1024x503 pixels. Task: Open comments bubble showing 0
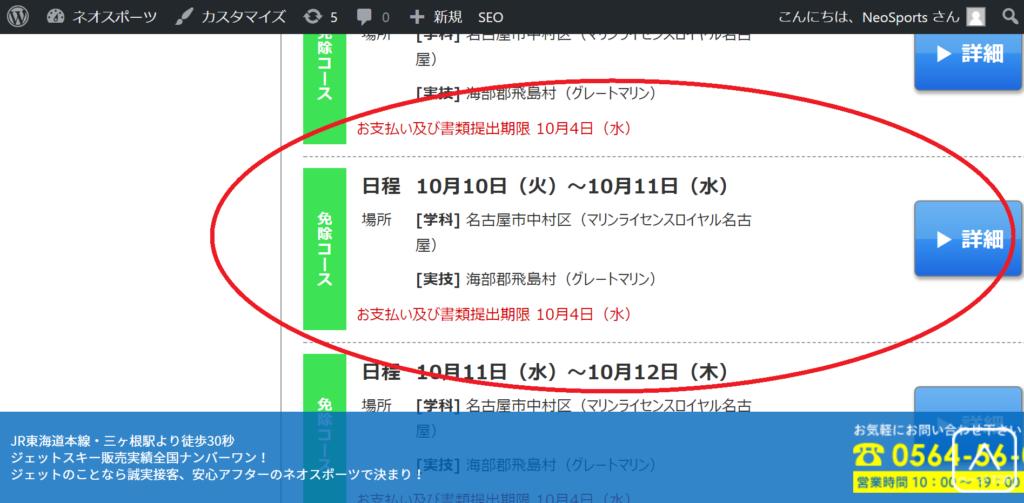[x=374, y=17]
